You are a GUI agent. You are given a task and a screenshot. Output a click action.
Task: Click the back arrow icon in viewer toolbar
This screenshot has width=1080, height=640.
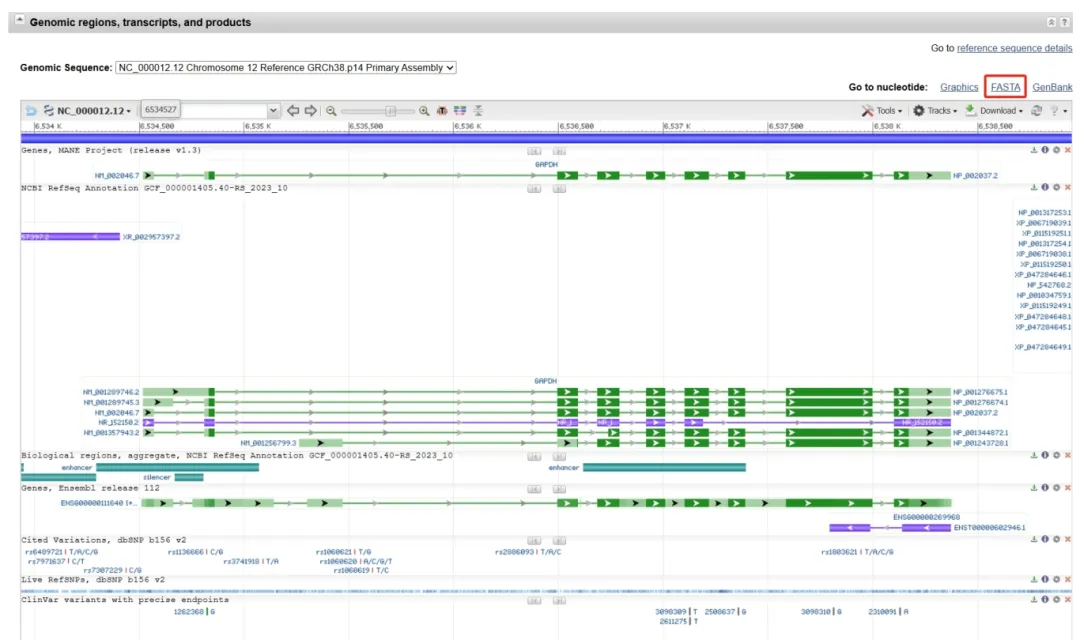pyautogui.click(x=31, y=110)
